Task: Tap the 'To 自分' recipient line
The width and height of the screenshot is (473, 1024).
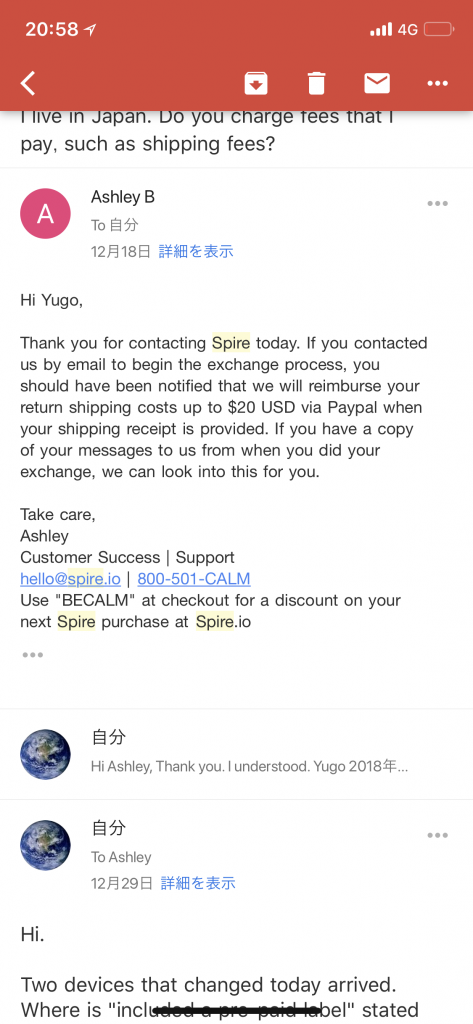Action: 115,225
